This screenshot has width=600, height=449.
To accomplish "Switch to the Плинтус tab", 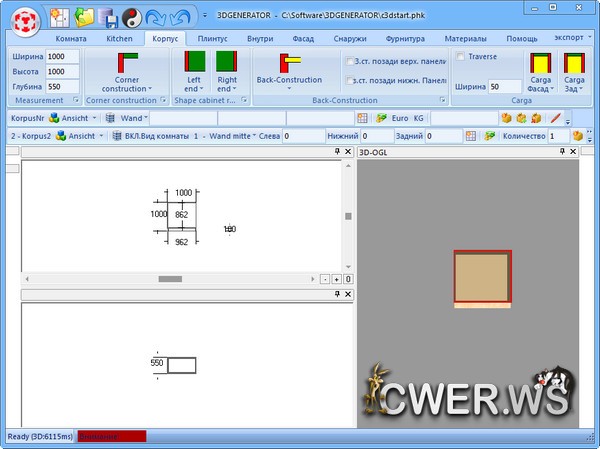I will [212, 39].
